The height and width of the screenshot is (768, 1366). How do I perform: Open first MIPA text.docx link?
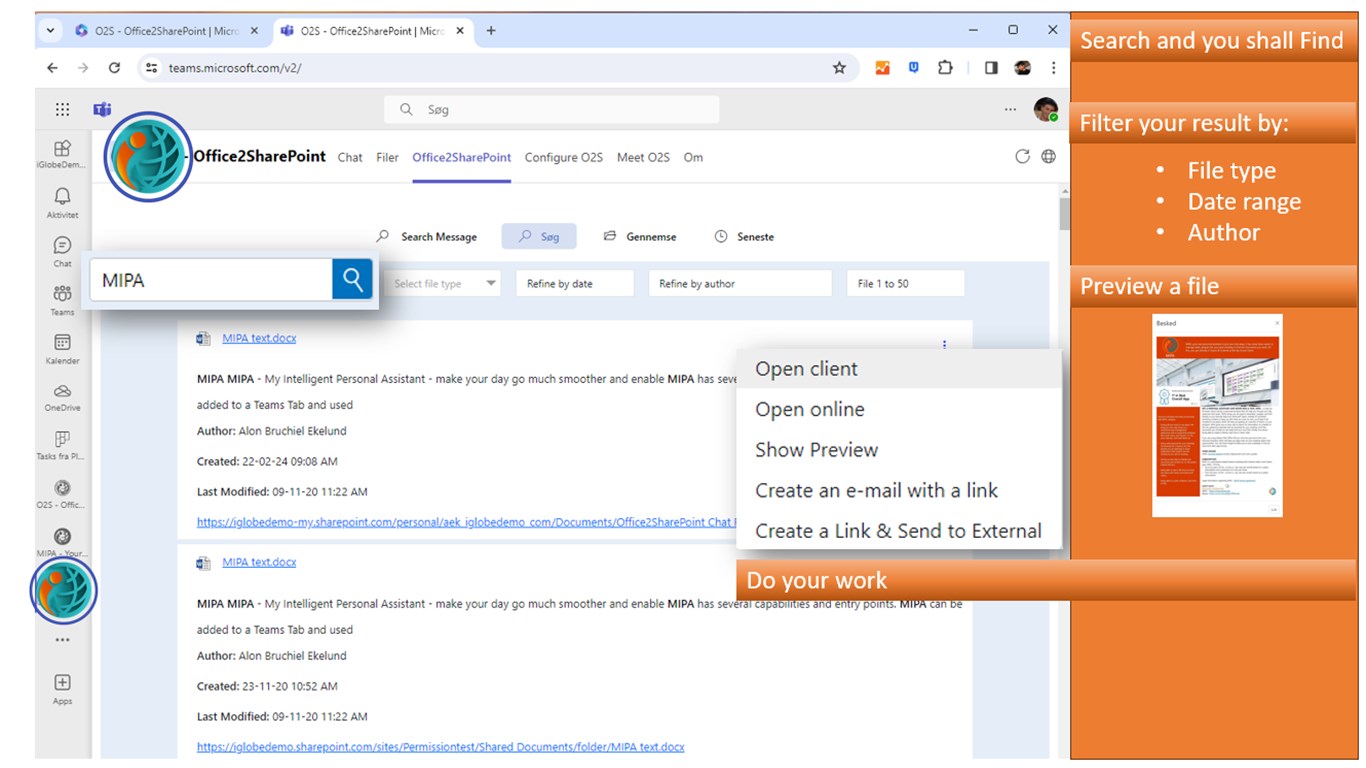click(259, 338)
